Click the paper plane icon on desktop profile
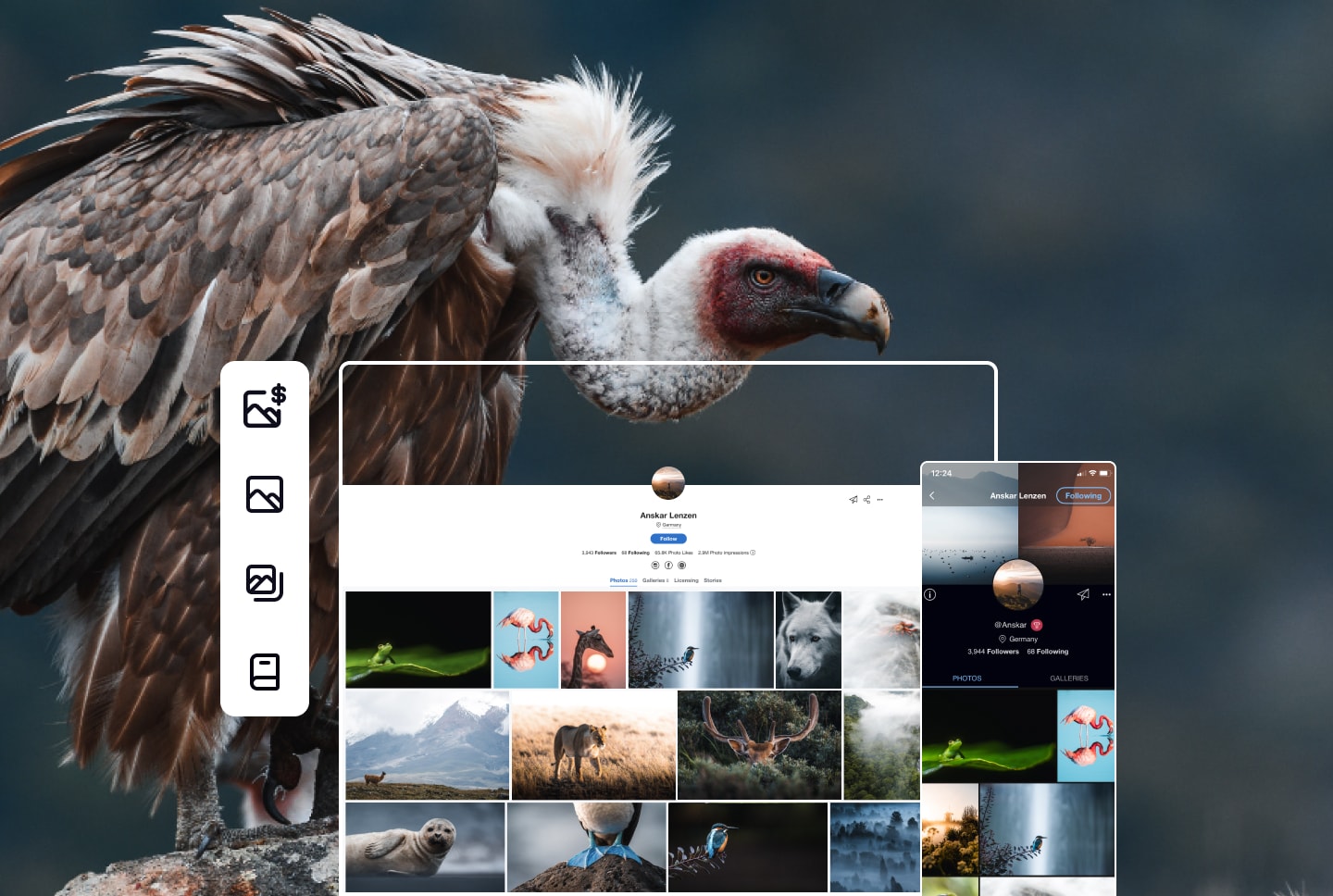The height and width of the screenshot is (896, 1333). [x=853, y=500]
